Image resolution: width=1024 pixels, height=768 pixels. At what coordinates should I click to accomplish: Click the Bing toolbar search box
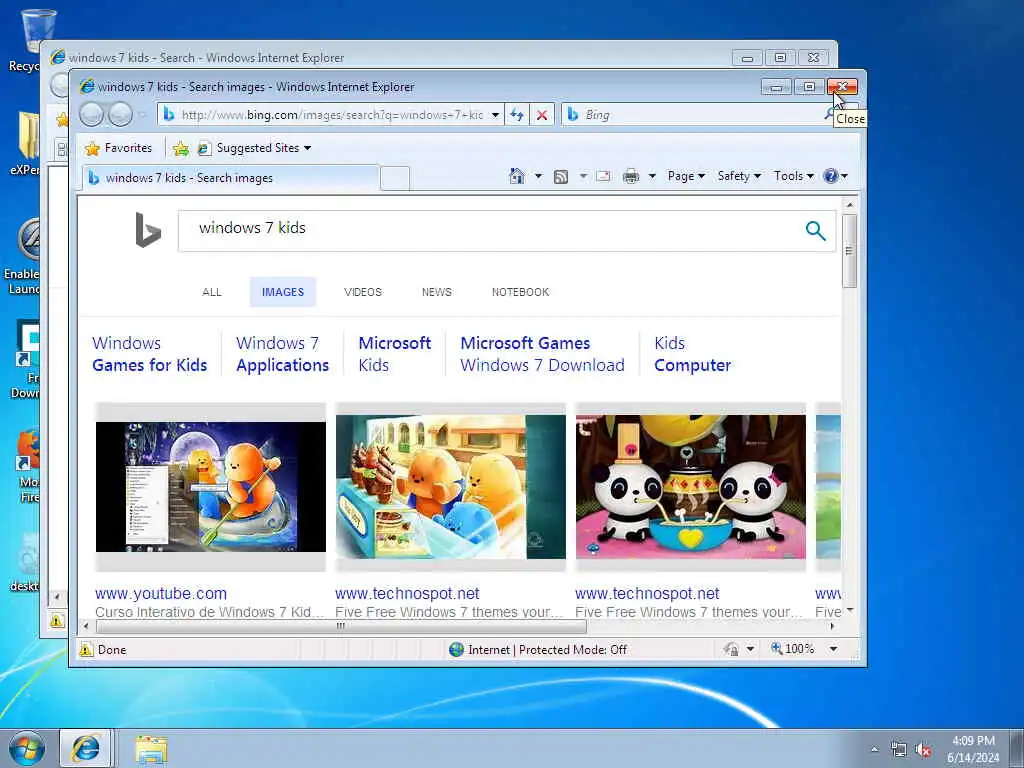pyautogui.click(x=692, y=115)
